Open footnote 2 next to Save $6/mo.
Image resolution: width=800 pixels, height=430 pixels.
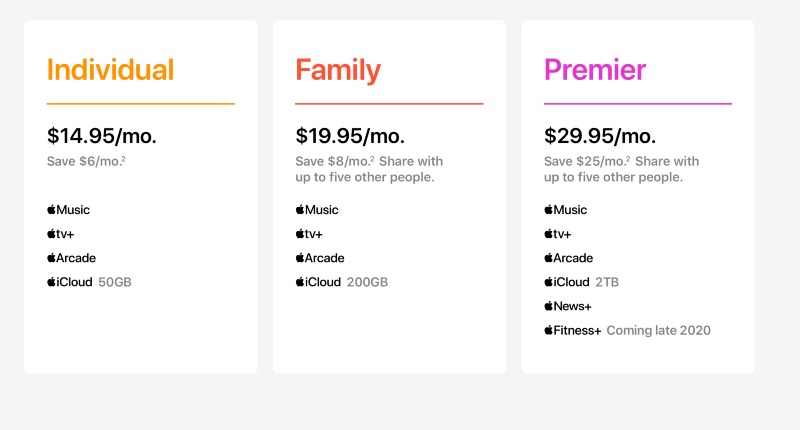click(123, 159)
